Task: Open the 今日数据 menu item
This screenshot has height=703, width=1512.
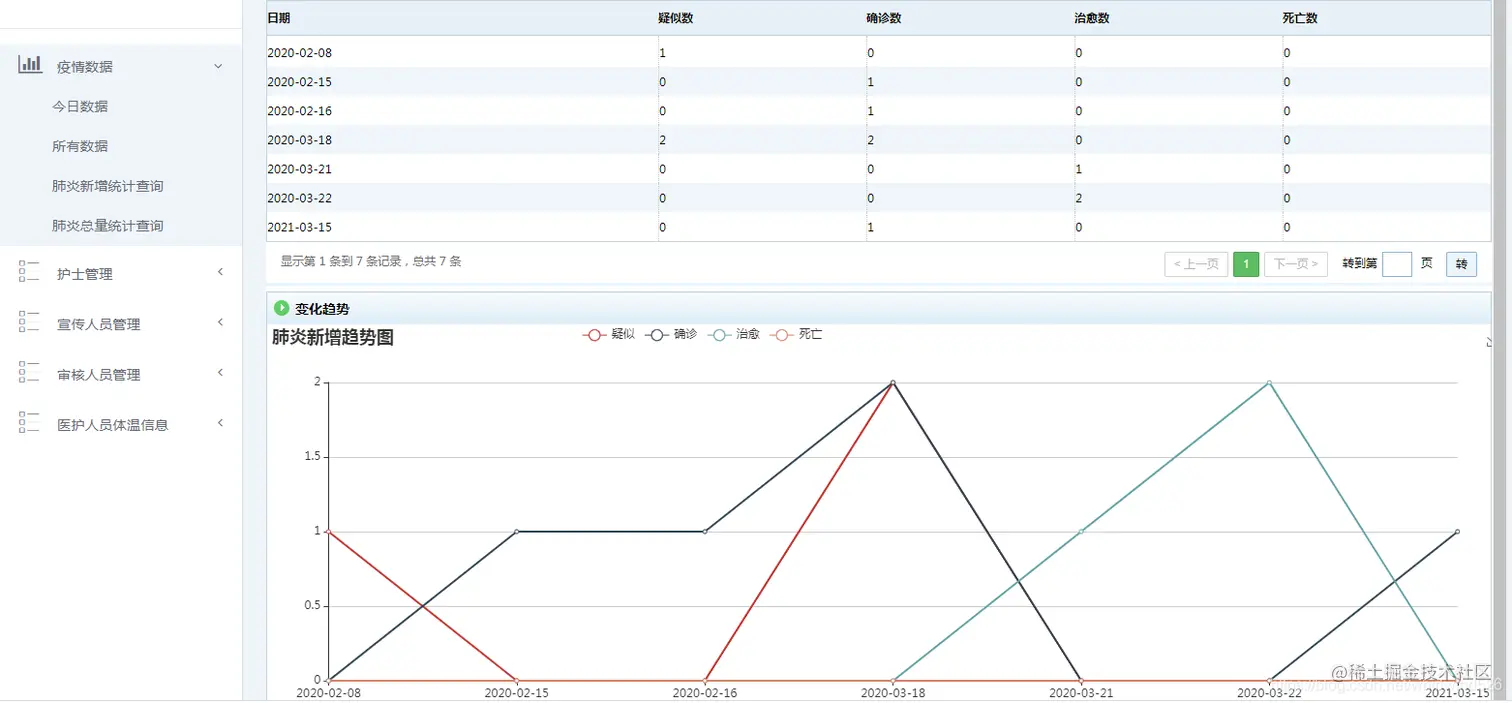Action: 80,106
